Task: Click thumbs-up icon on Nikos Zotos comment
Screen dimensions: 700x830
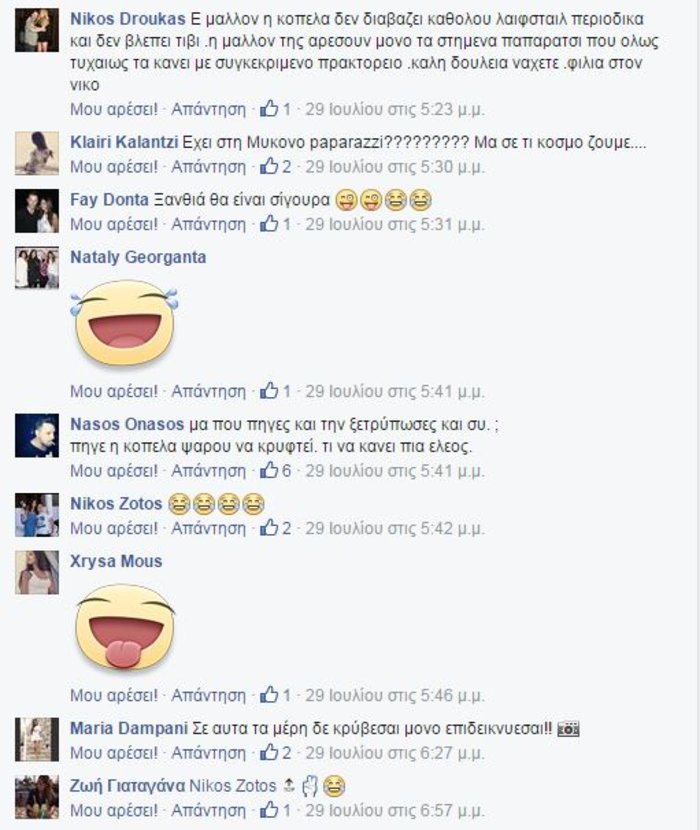Action: pyautogui.click(x=269, y=528)
